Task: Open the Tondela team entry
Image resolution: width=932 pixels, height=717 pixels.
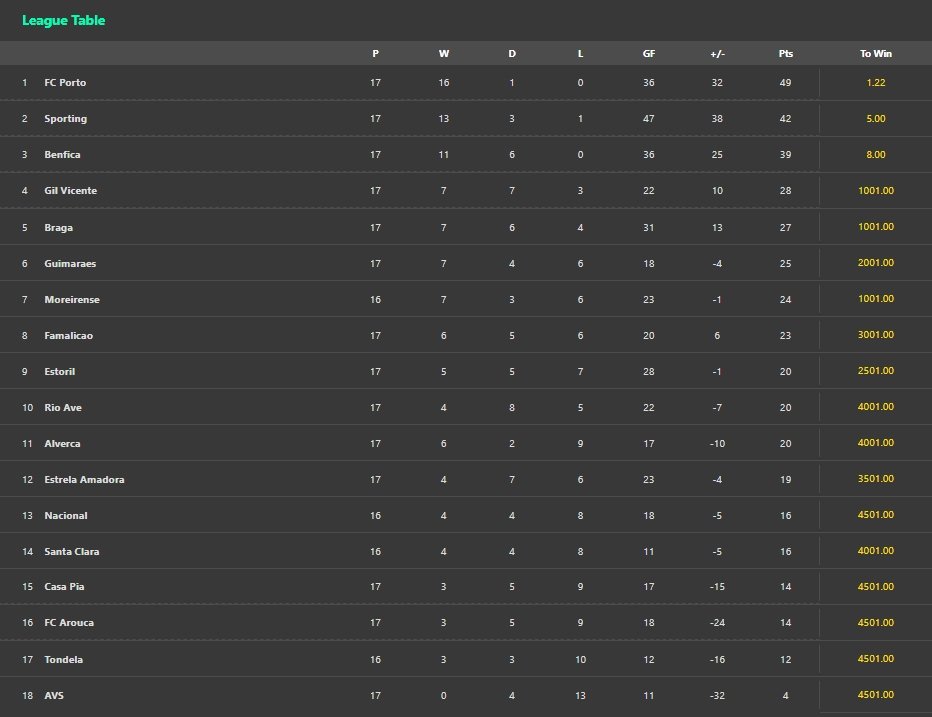Action: (x=64, y=660)
